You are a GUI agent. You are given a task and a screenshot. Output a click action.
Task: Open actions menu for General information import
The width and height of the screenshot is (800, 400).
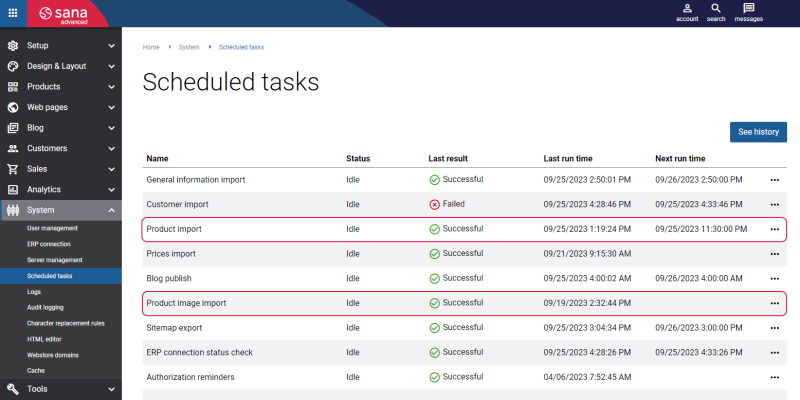click(774, 180)
